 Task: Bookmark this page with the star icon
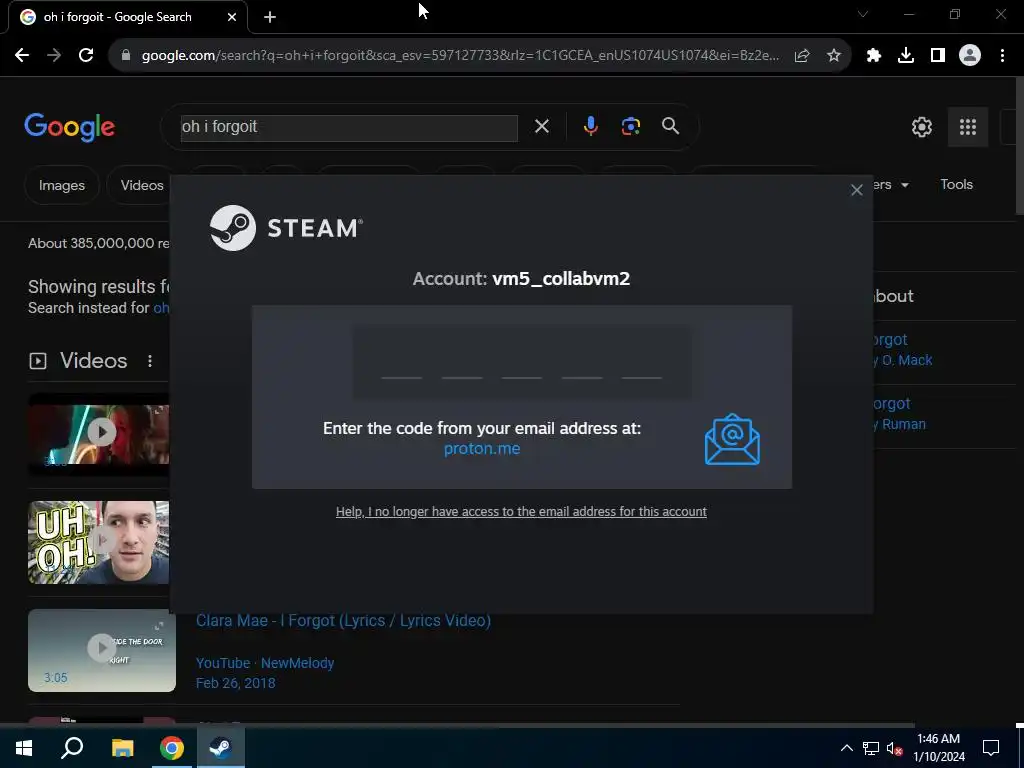(834, 56)
